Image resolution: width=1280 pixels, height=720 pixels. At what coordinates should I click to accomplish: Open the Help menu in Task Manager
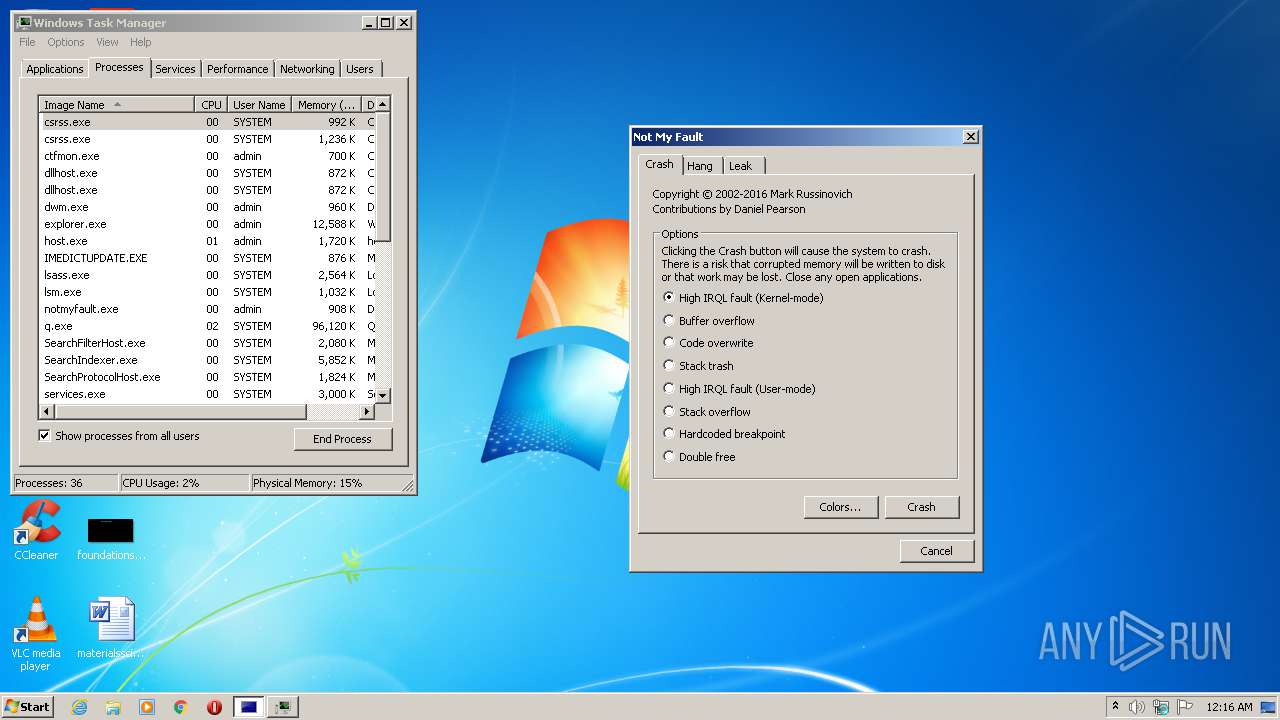pos(141,42)
